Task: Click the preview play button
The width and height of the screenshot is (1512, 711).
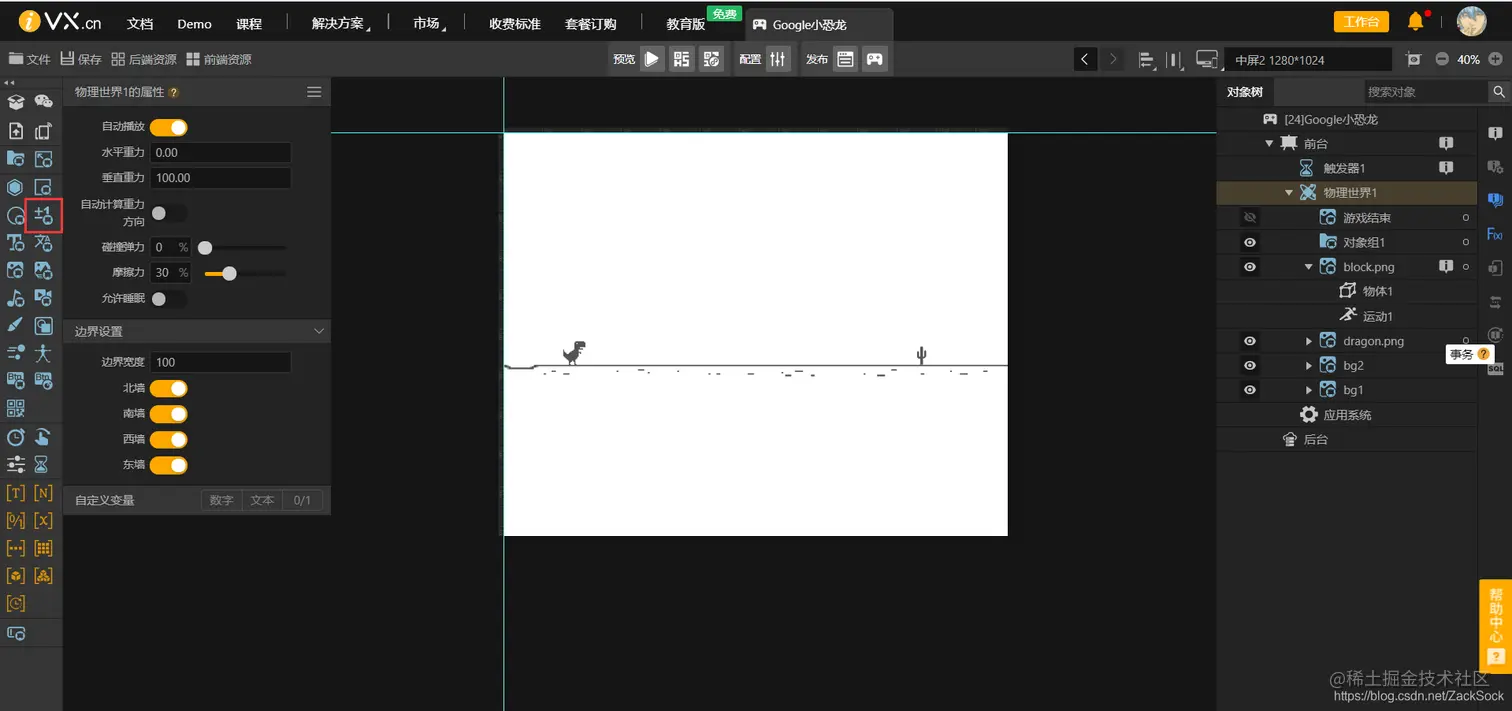Action: click(x=652, y=59)
